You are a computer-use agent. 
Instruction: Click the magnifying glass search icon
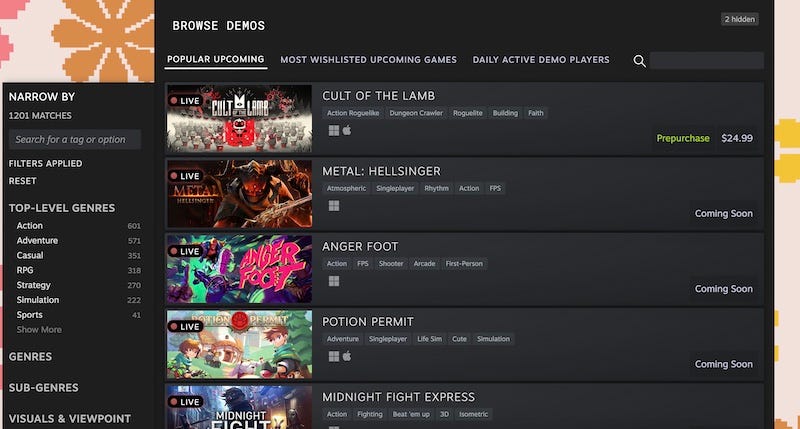pos(639,61)
